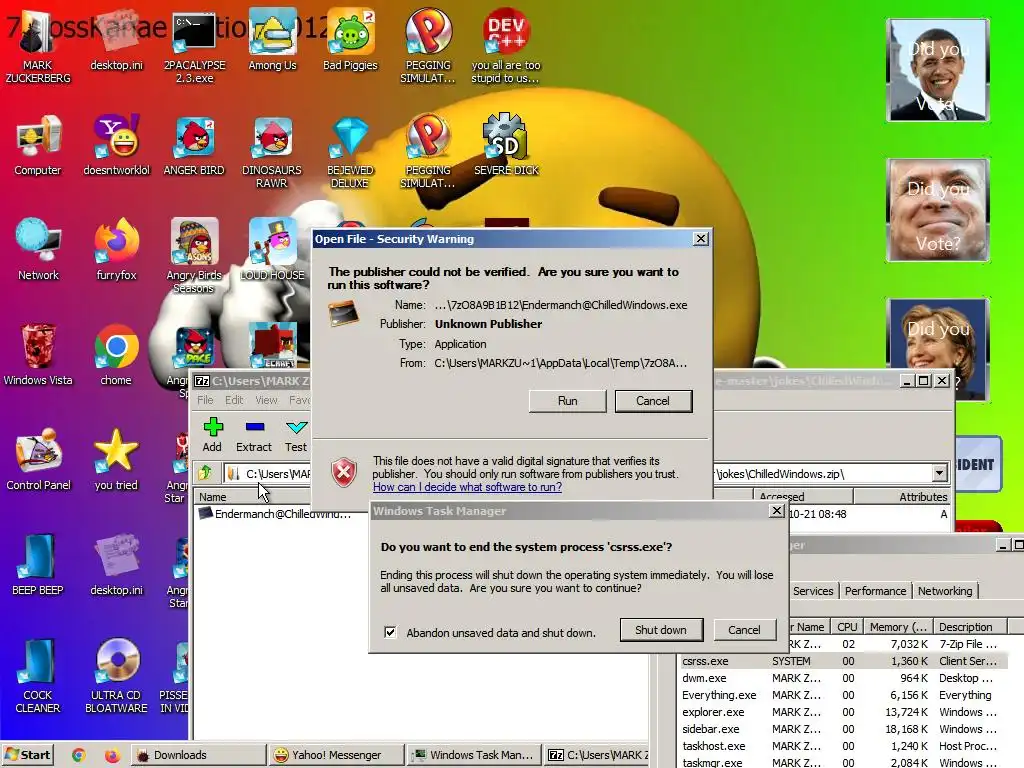The width and height of the screenshot is (1024, 768).
Task: Click the Shut down button
Action: (661, 630)
